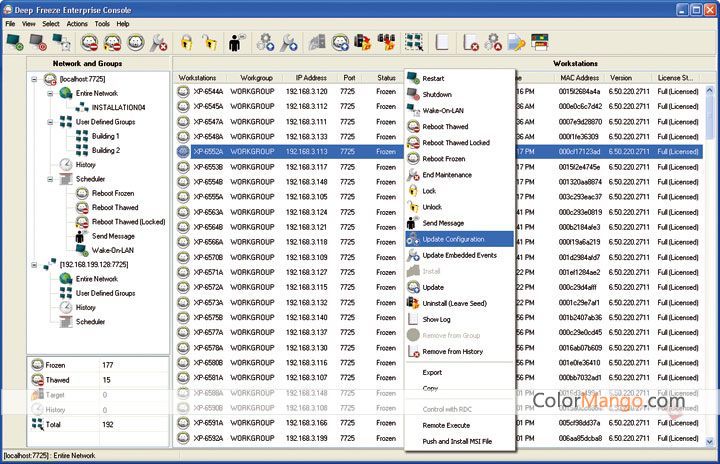Click the dotted-selection group toolbar icon
This screenshot has width=720, height=464.
tap(414, 43)
